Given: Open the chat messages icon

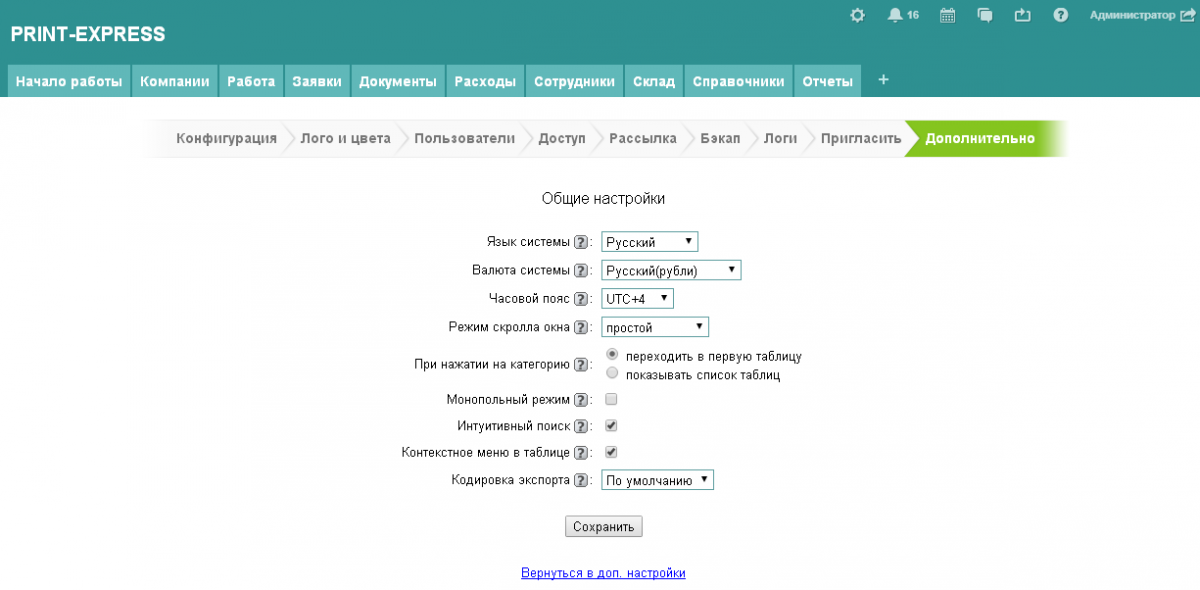Looking at the screenshot, I should pos(985,15).
